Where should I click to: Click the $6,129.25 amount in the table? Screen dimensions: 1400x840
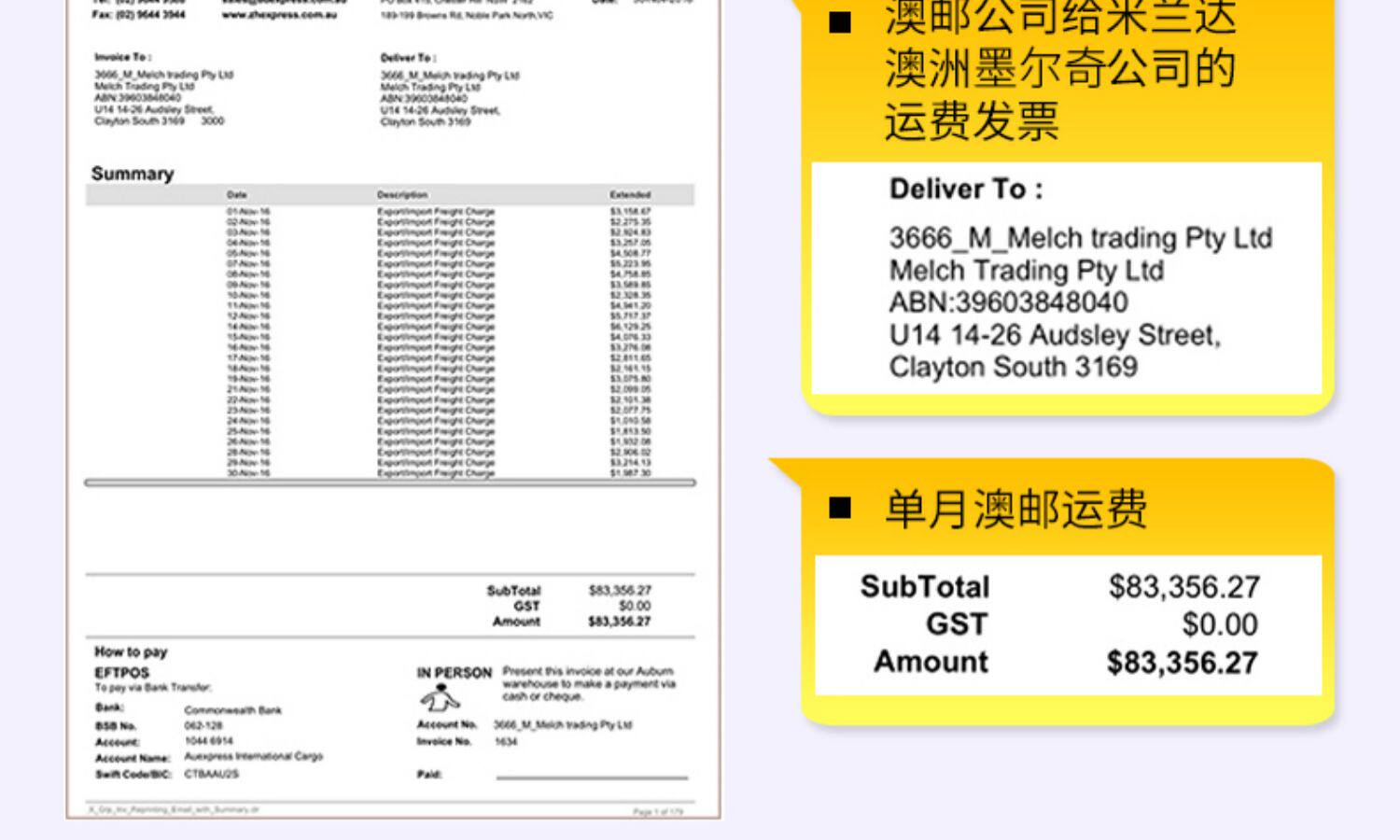[631, 327]
